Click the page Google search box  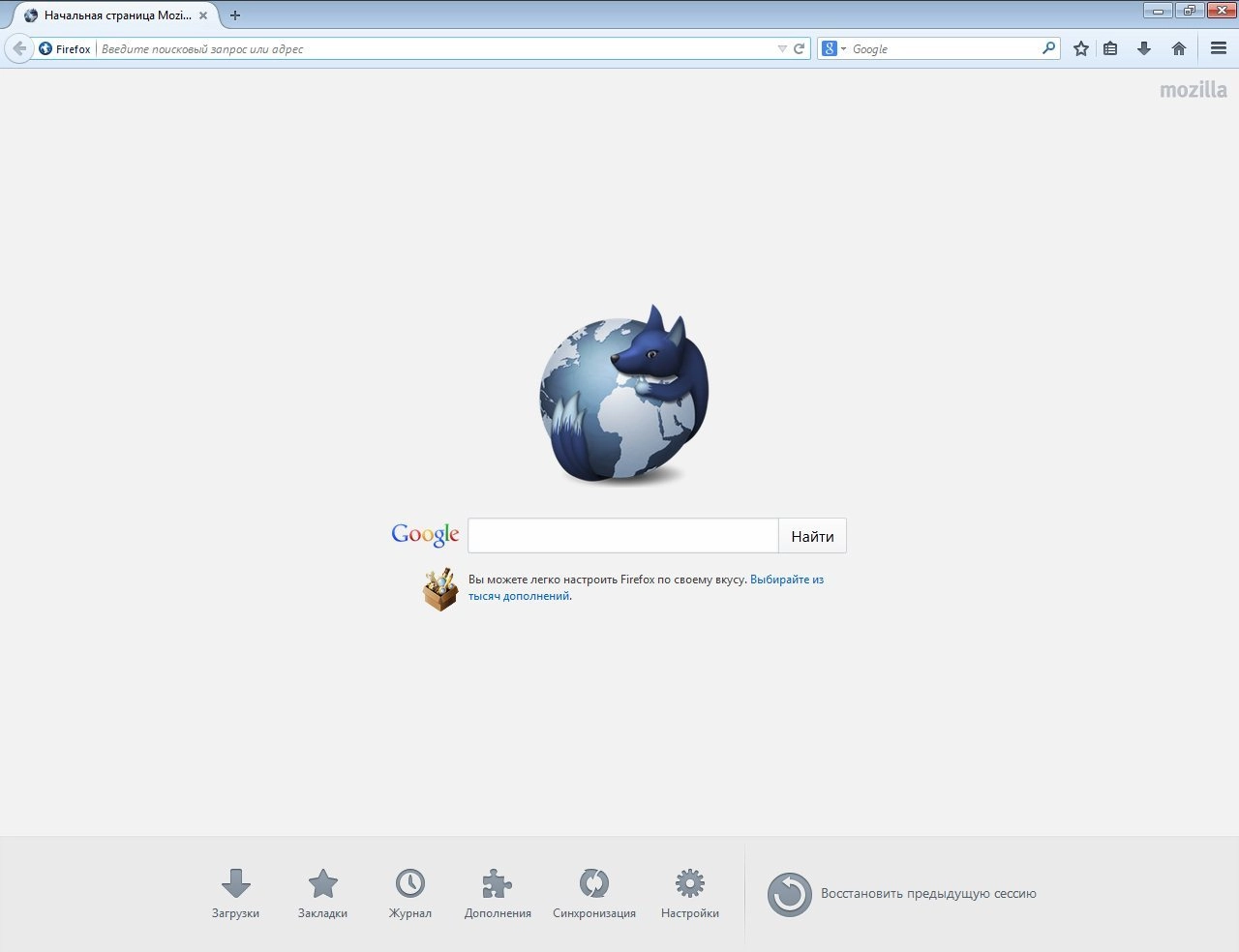(623, 536)
